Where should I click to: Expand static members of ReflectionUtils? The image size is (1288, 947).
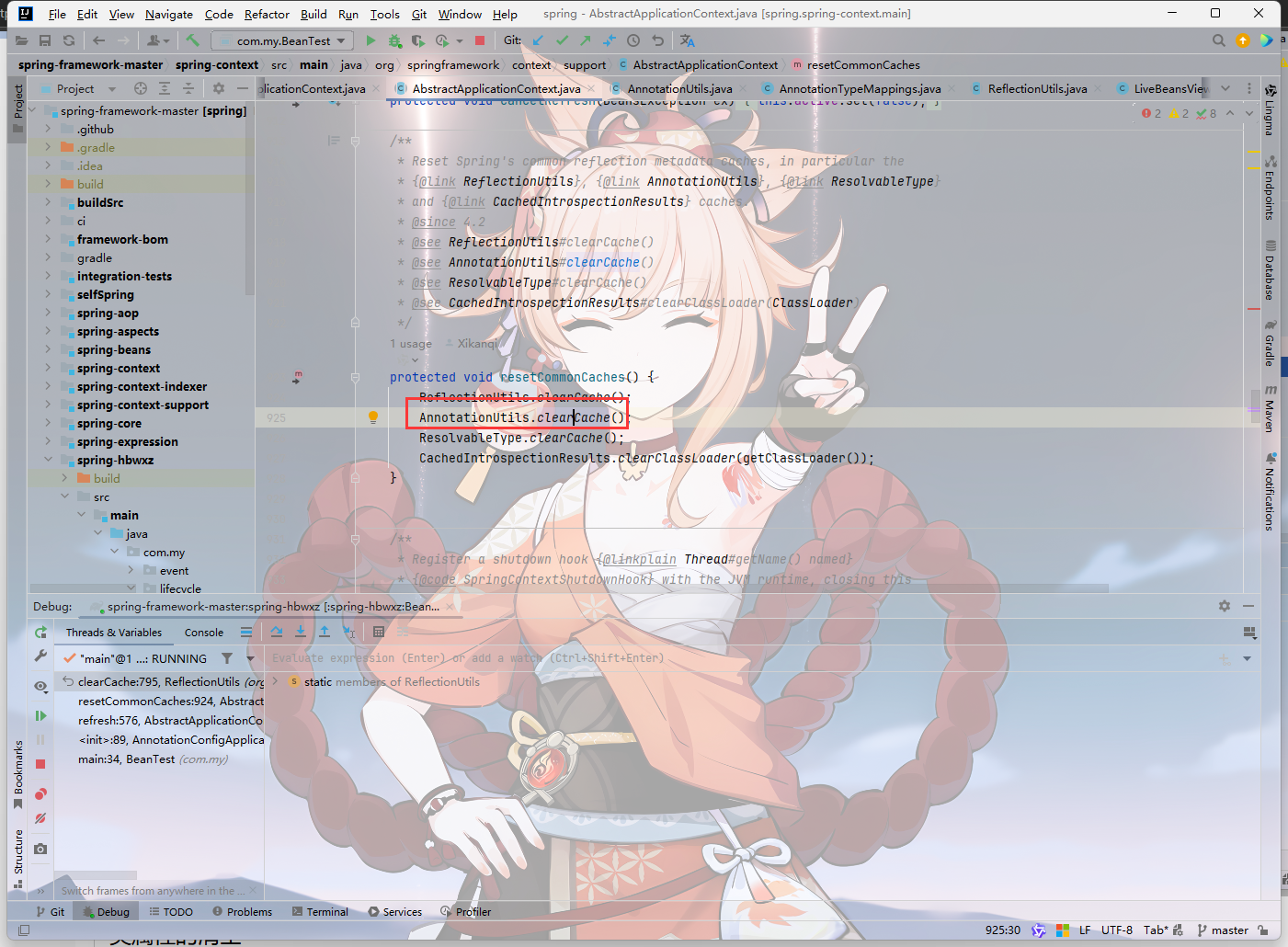pyautogui.click(x=275, y=681)
